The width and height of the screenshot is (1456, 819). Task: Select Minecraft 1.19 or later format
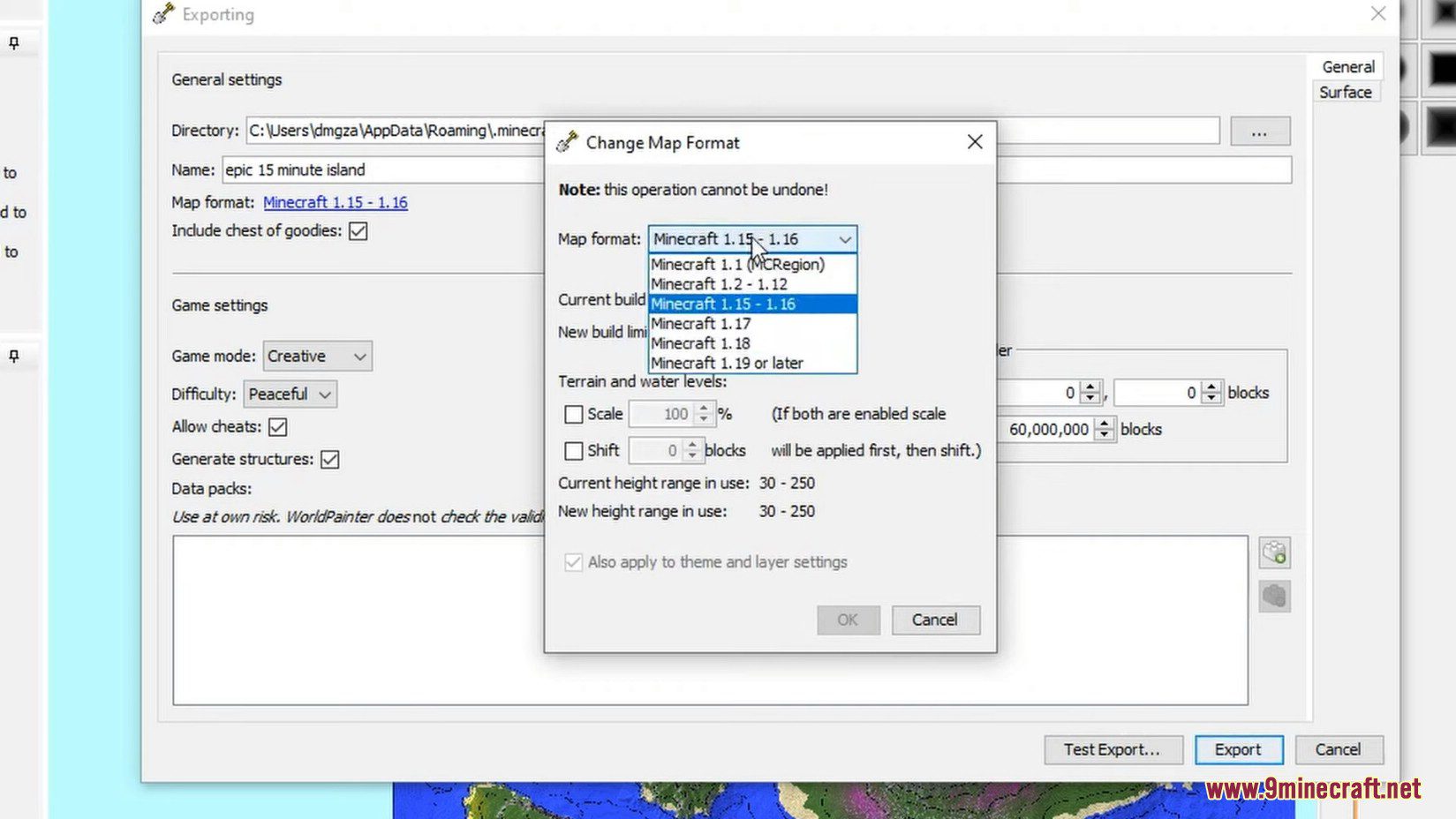(x=752, y=363)
